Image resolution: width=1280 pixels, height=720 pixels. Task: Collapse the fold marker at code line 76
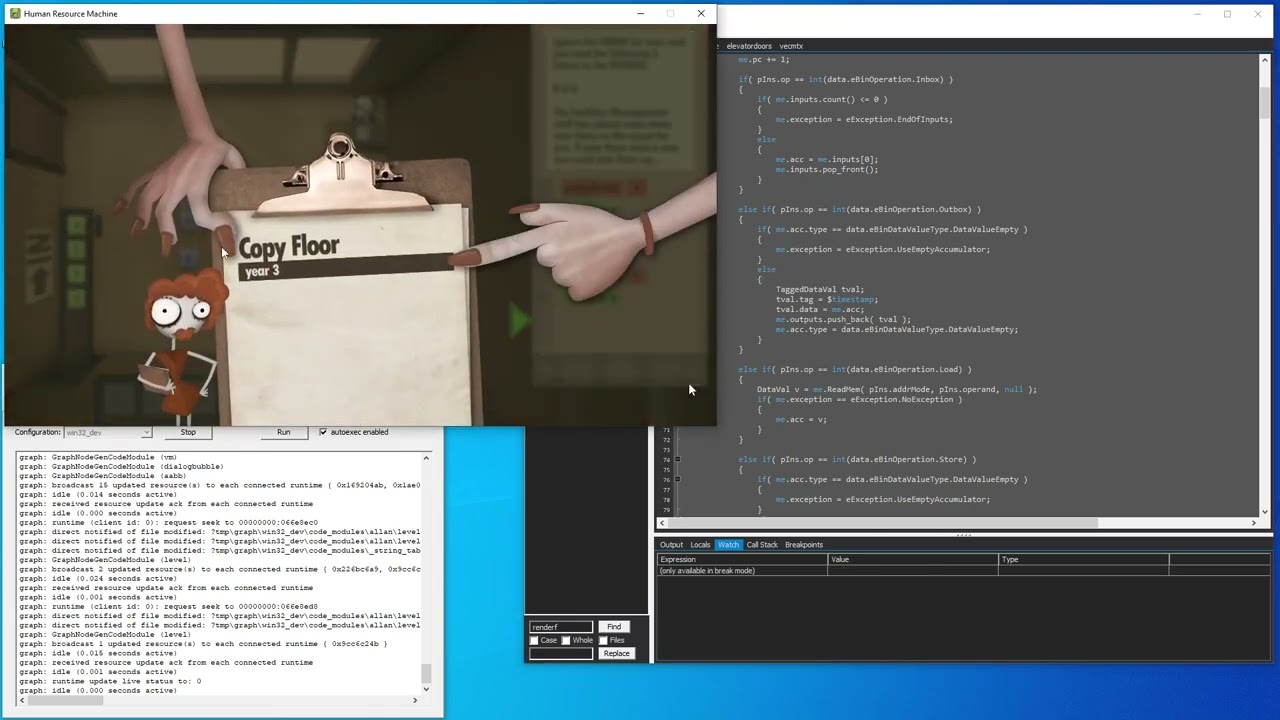(677, 480)
